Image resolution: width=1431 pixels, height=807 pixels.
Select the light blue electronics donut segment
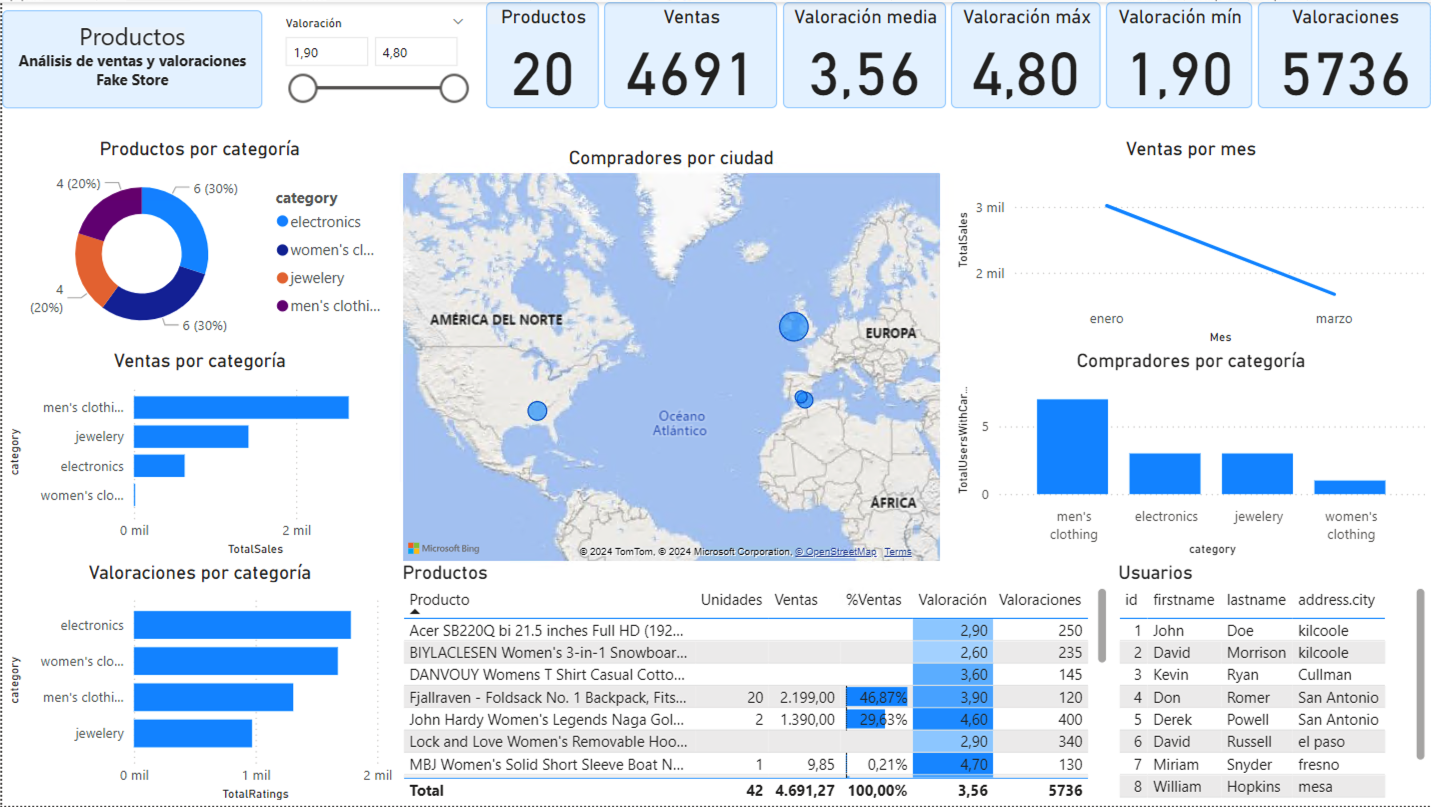[189, 228]
